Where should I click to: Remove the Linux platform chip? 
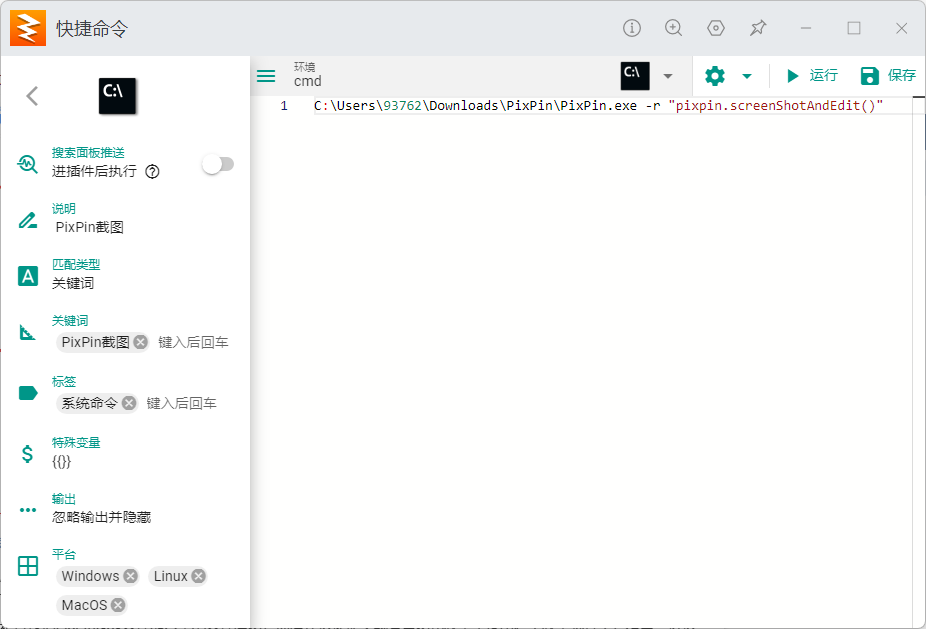tap(199, 576)
